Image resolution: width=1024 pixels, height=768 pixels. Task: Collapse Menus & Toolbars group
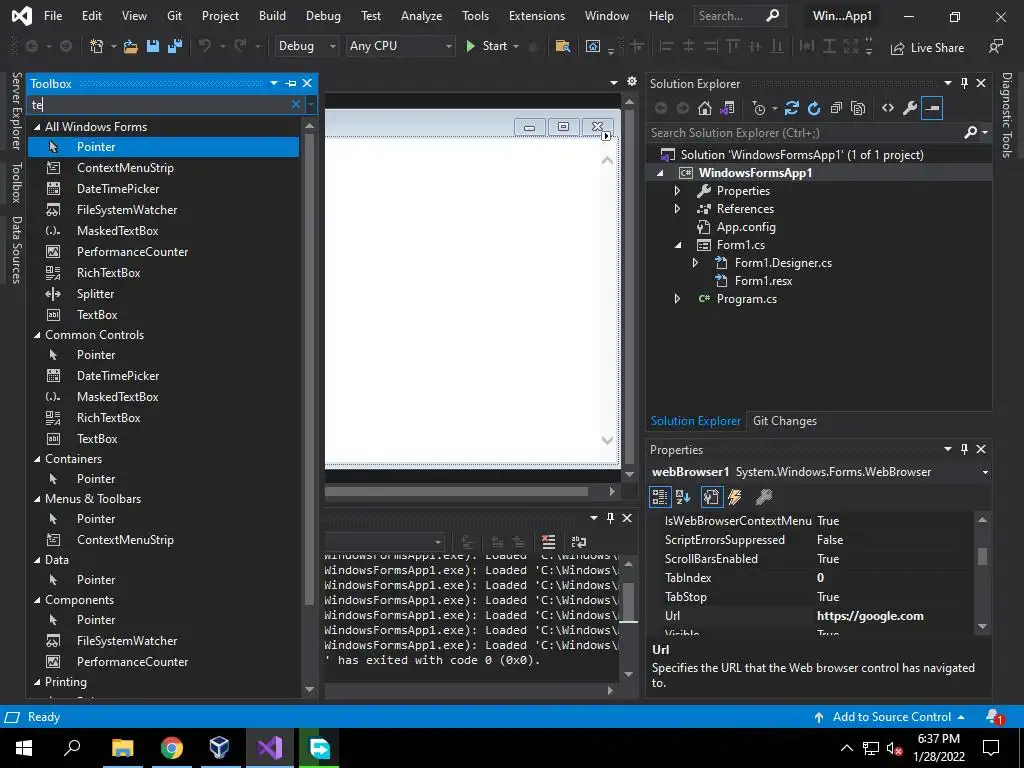click(x=37, y=498)
